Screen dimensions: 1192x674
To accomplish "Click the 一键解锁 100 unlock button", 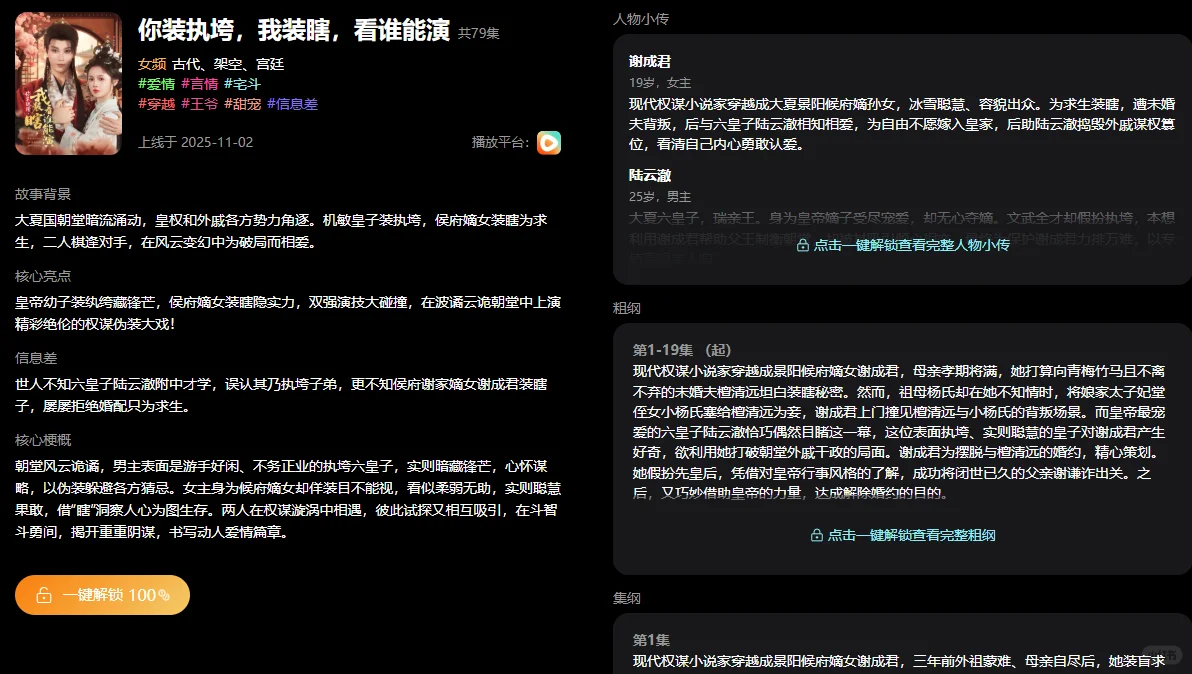I will point(101,594).
